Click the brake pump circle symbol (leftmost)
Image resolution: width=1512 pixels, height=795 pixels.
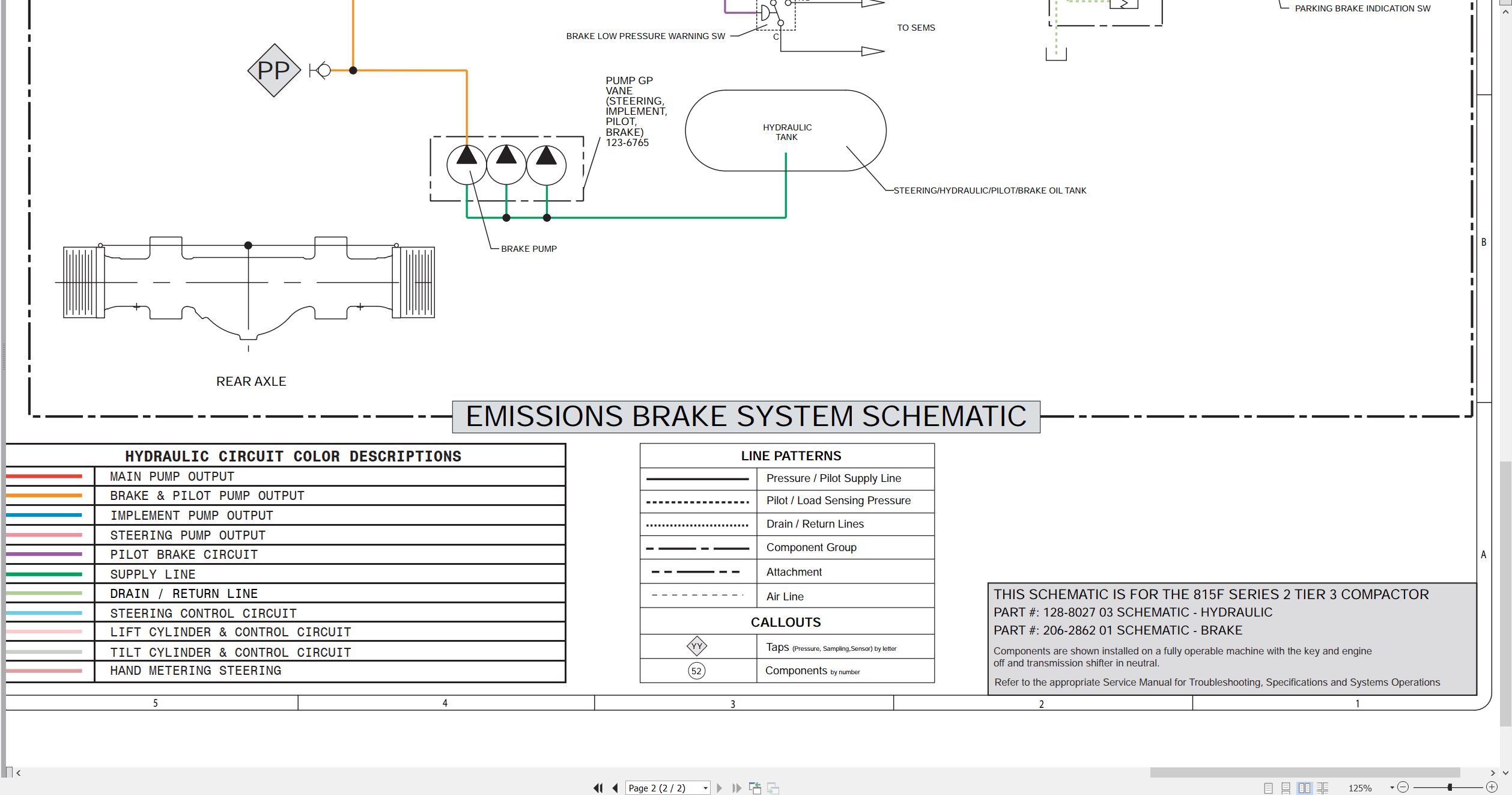(x=467, y=165)
